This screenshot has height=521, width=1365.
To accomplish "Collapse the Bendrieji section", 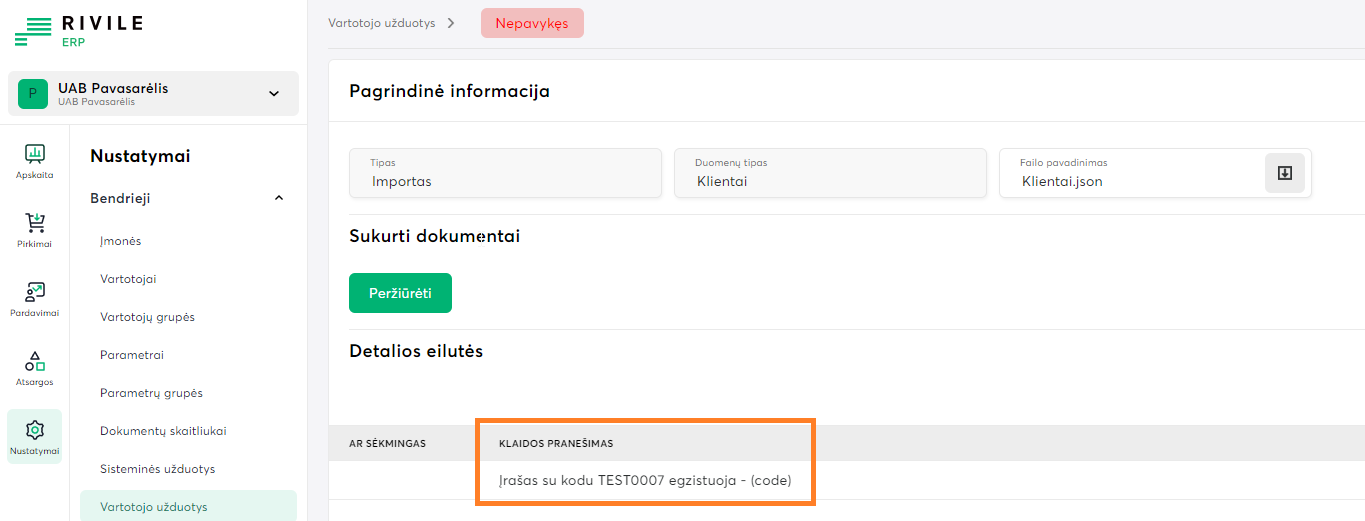I will 279,198.
